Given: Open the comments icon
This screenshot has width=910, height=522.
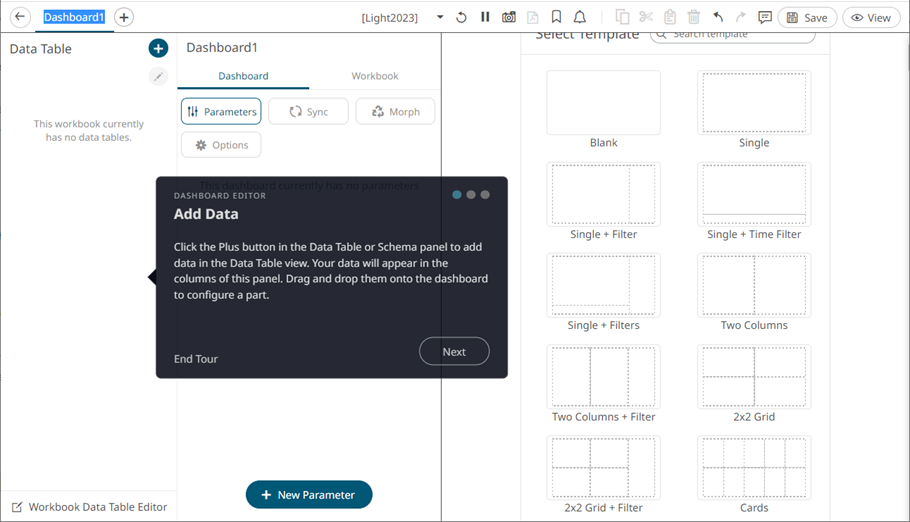Looking at the screenshot, I should [765, 17].
